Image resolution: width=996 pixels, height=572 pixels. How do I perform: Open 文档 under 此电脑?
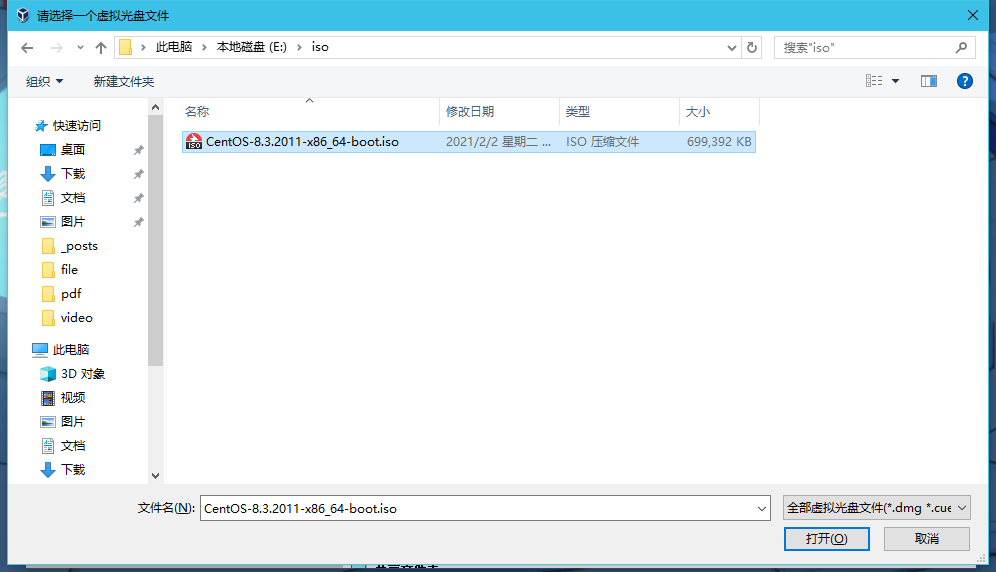73,446
